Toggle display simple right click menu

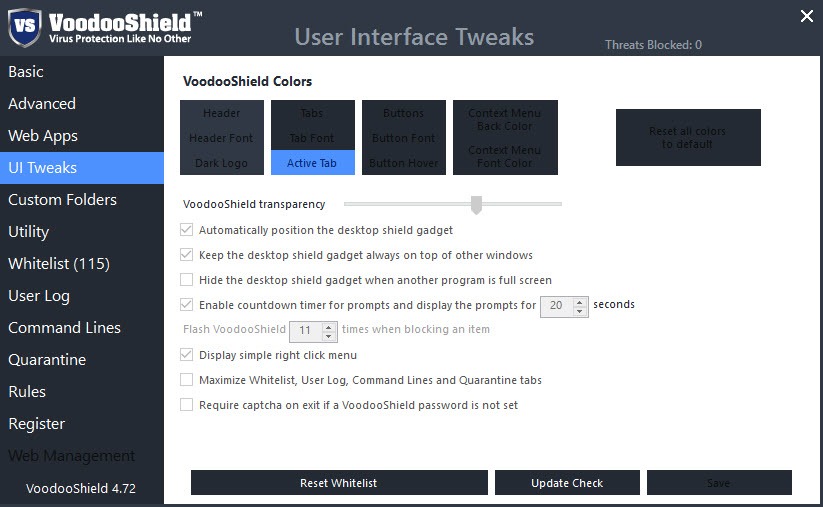[x=186, y=354]
